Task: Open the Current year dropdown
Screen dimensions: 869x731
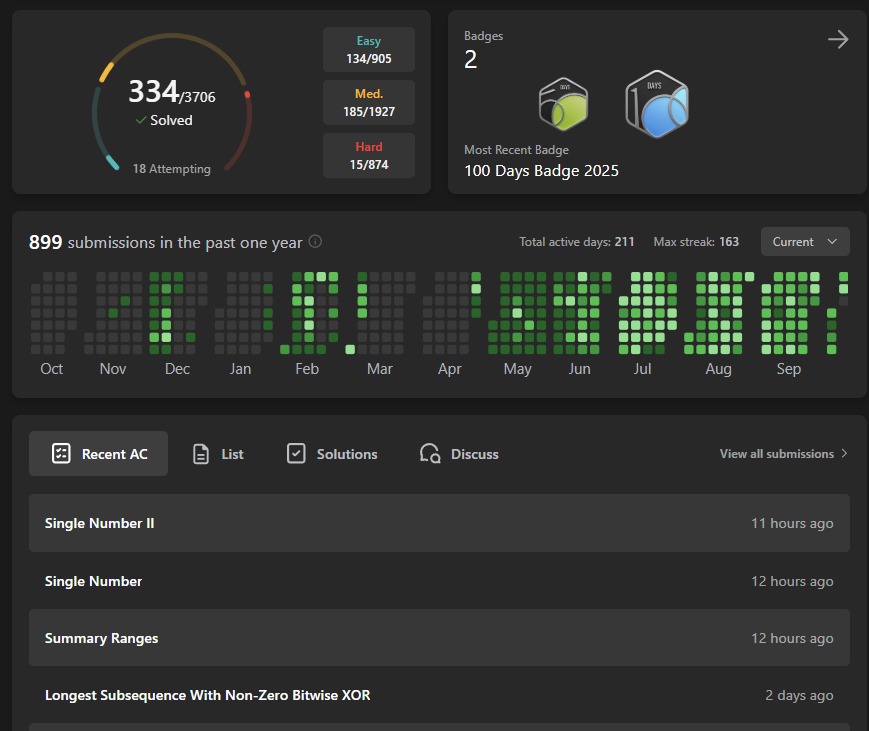Action: pos(805,242)
